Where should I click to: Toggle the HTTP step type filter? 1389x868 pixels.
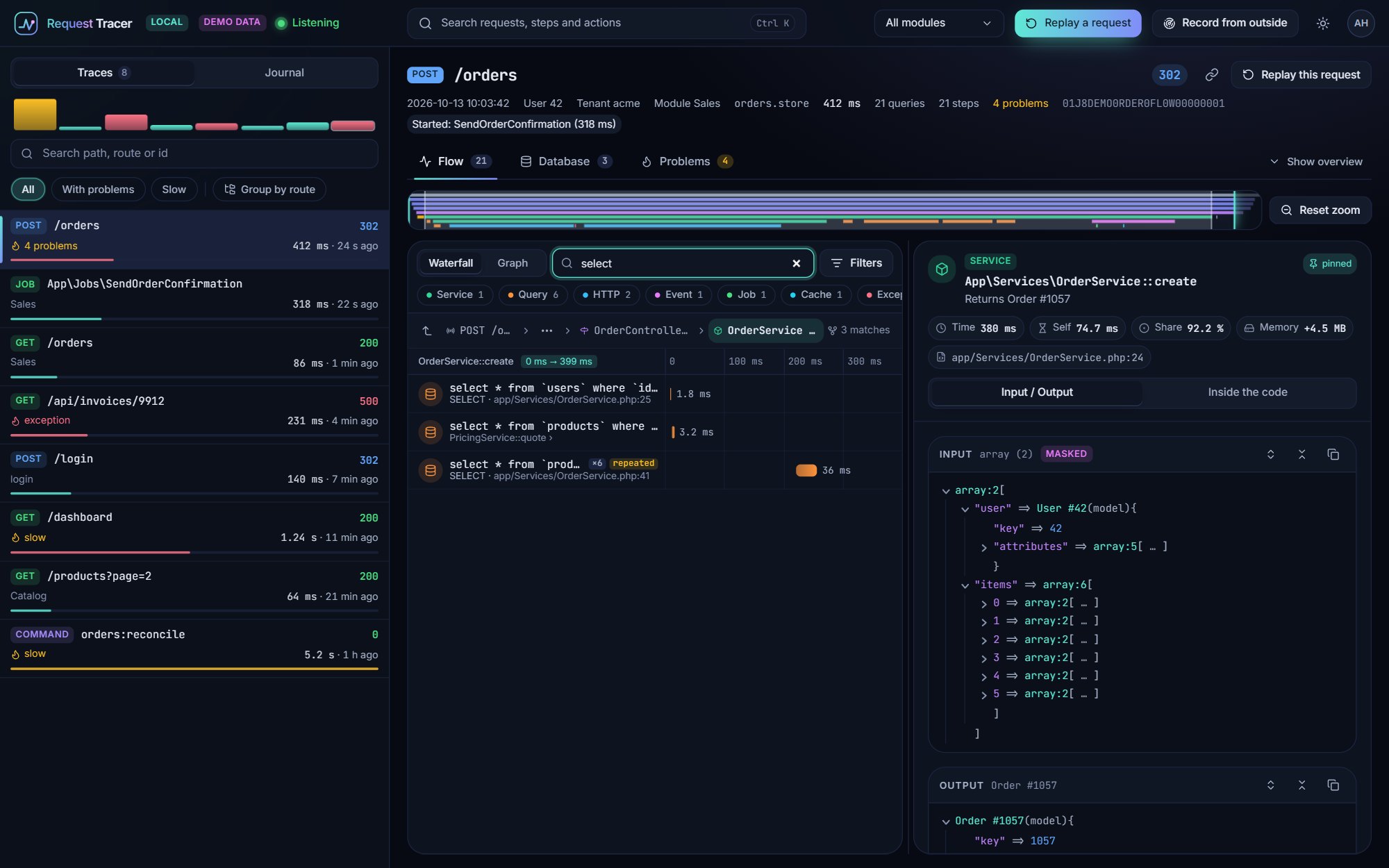click(606, 294)
